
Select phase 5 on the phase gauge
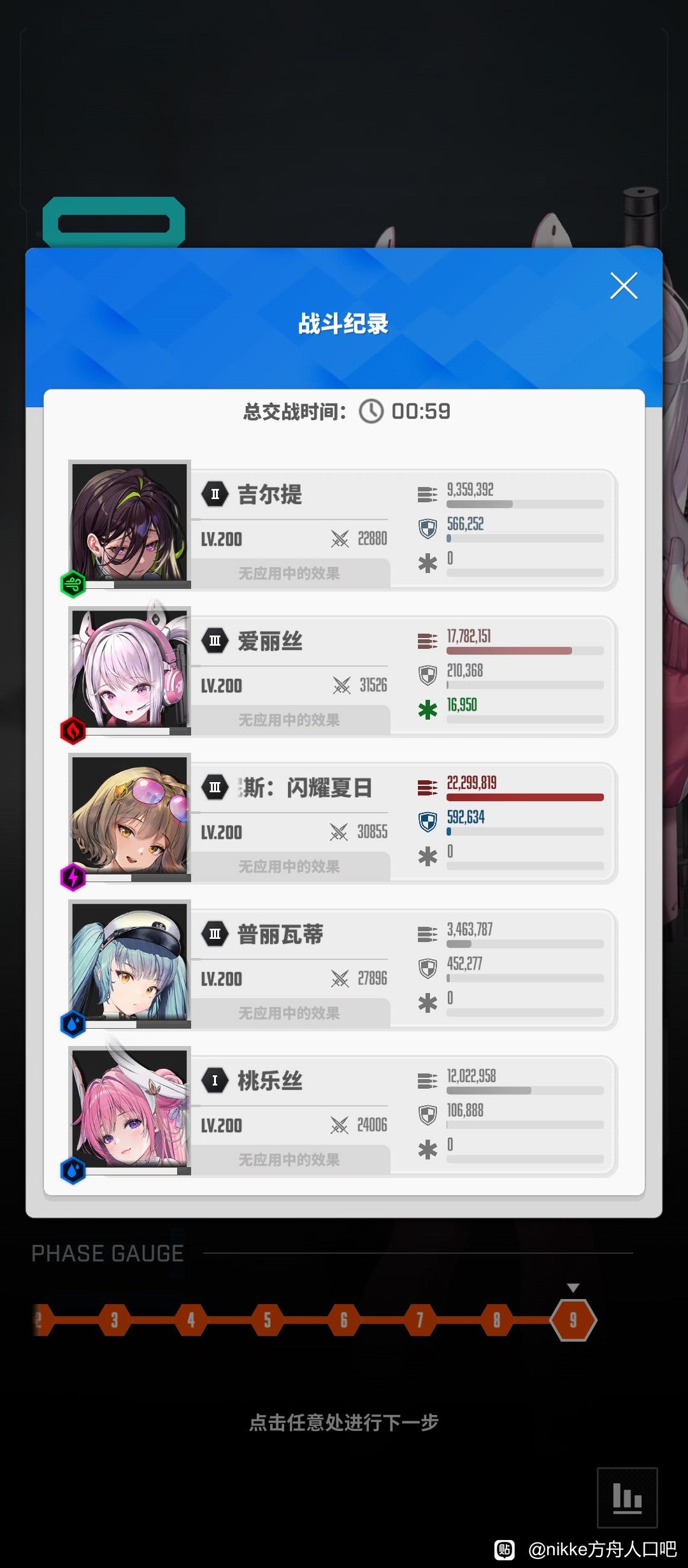click(267, 1319)
